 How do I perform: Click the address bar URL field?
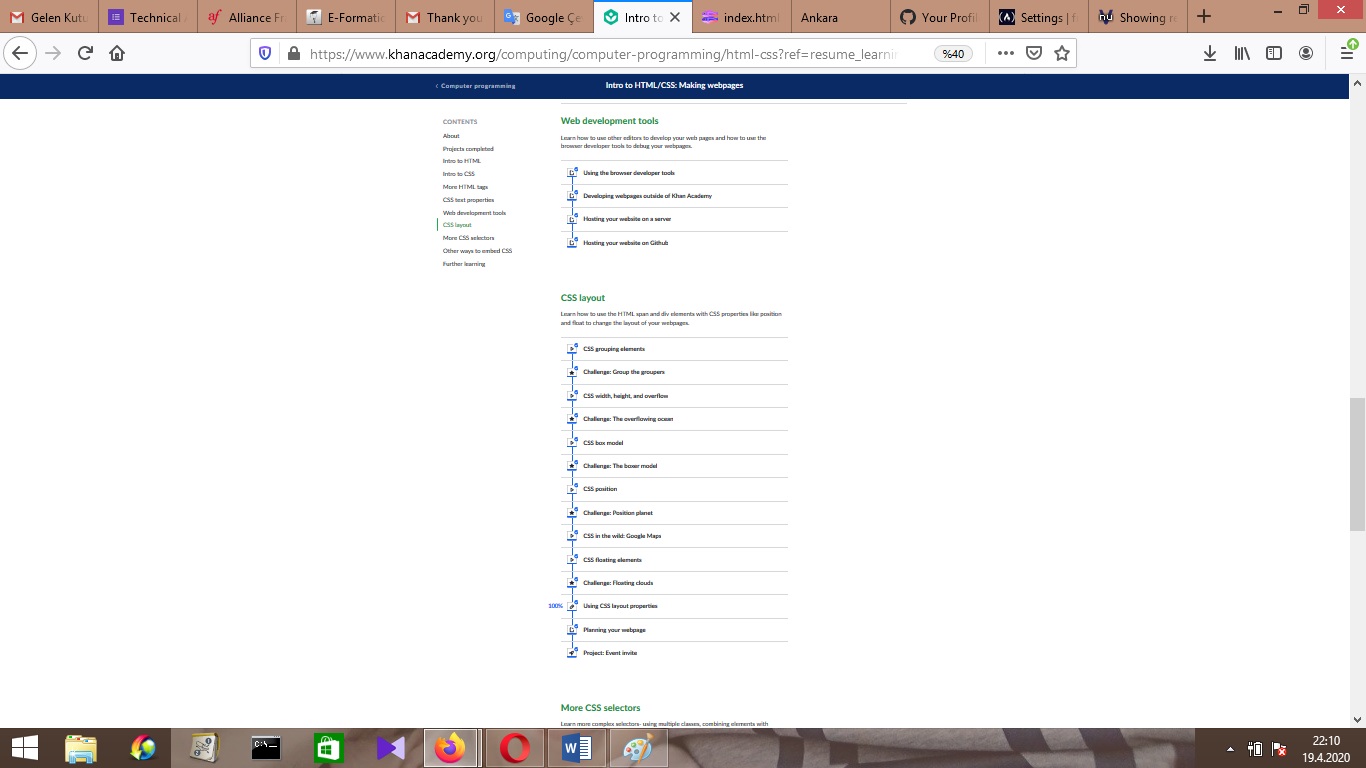(603, 53)
